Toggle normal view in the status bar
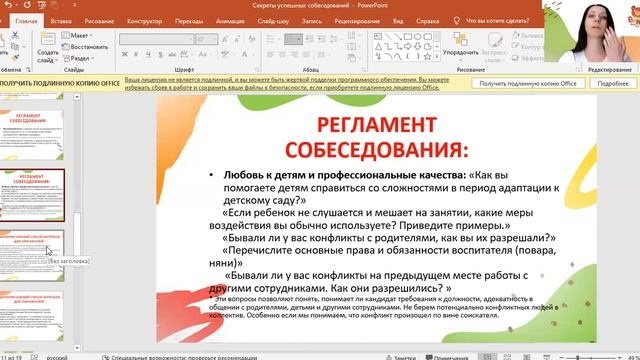 tap(487, 357)
